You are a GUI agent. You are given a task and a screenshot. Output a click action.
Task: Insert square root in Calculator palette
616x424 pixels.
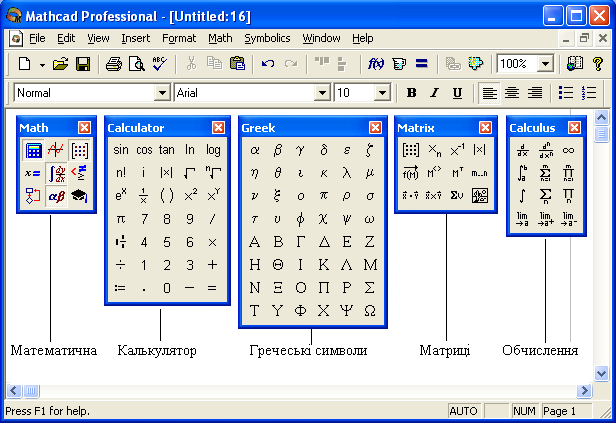point(190,173)
